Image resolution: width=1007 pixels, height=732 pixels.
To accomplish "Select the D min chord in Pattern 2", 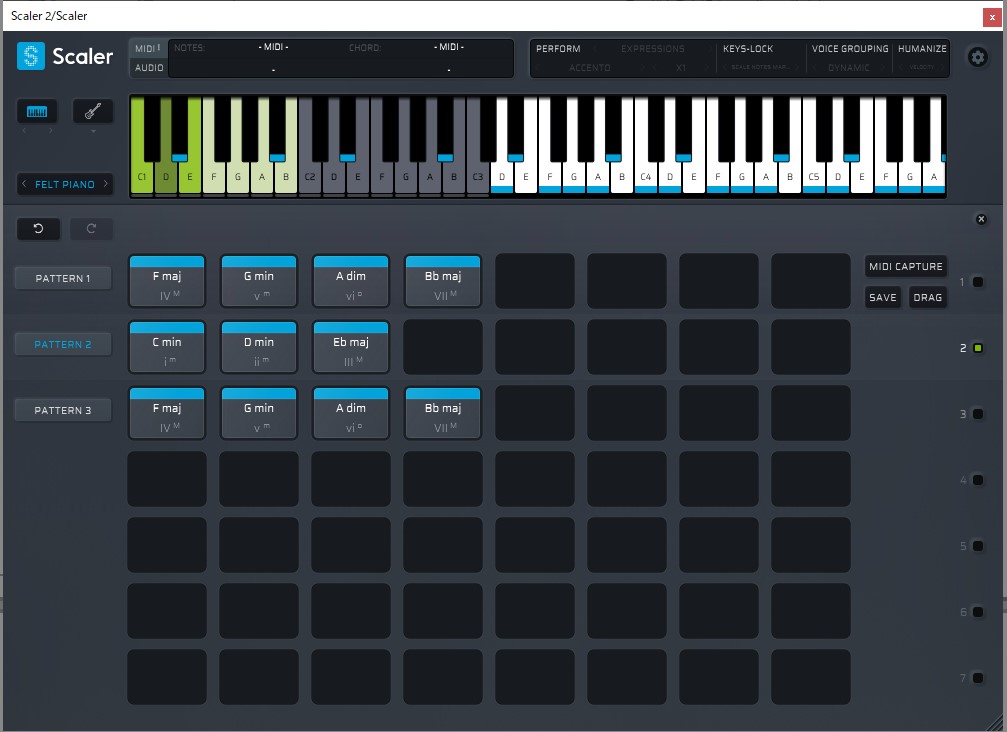I will (259, 347).
